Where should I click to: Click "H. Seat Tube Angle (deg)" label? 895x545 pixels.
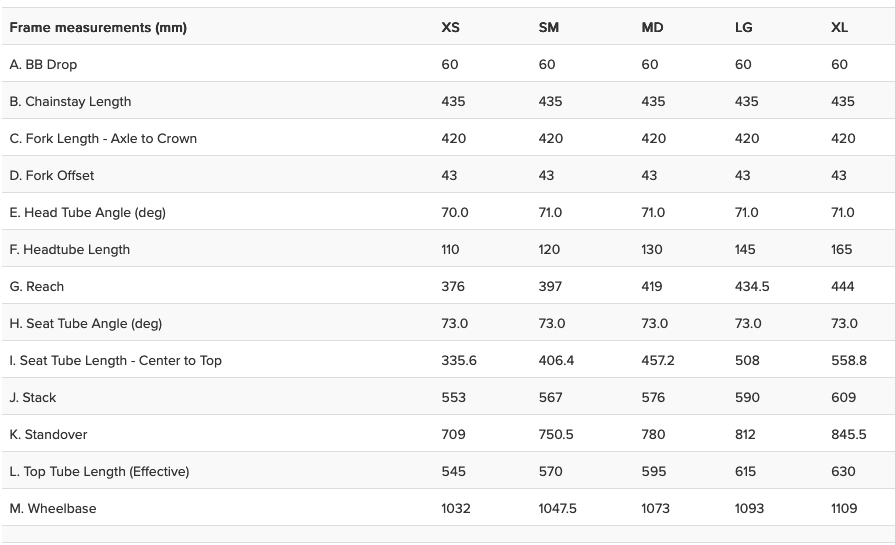tap(85, 324)
